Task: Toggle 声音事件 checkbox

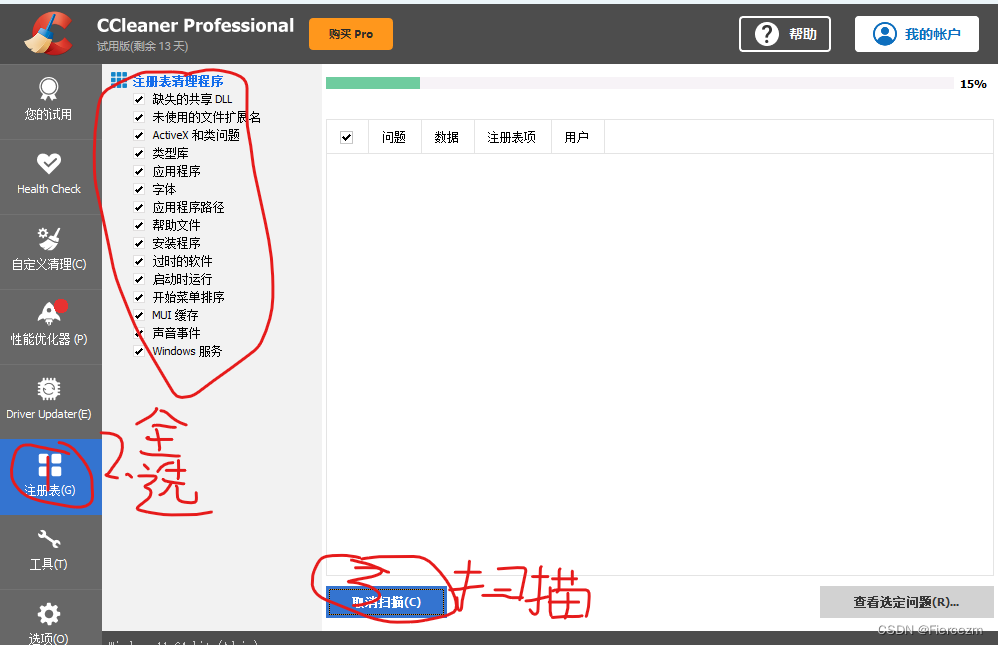Action: tap(139, 333)
